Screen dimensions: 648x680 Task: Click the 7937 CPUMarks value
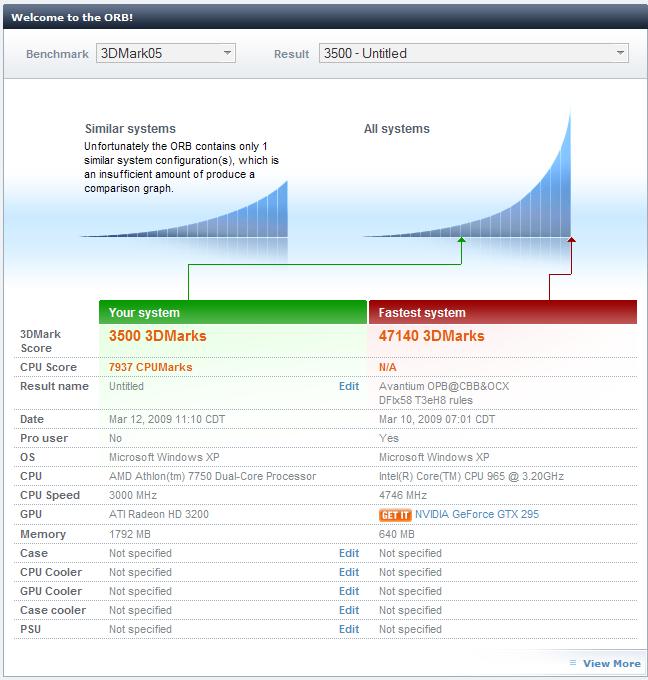[151, 367]
